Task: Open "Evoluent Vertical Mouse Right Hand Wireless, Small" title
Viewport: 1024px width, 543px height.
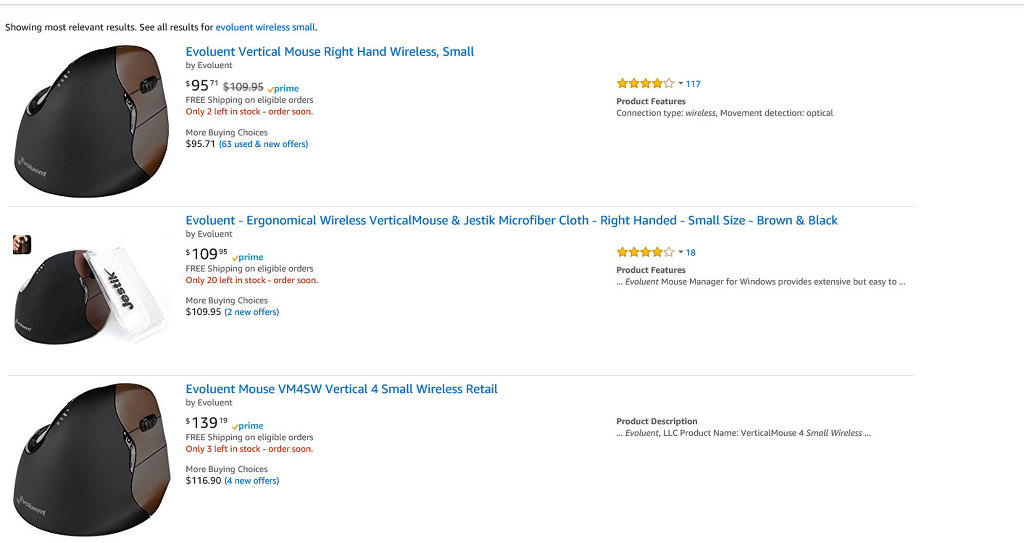Action: (330, 52)
